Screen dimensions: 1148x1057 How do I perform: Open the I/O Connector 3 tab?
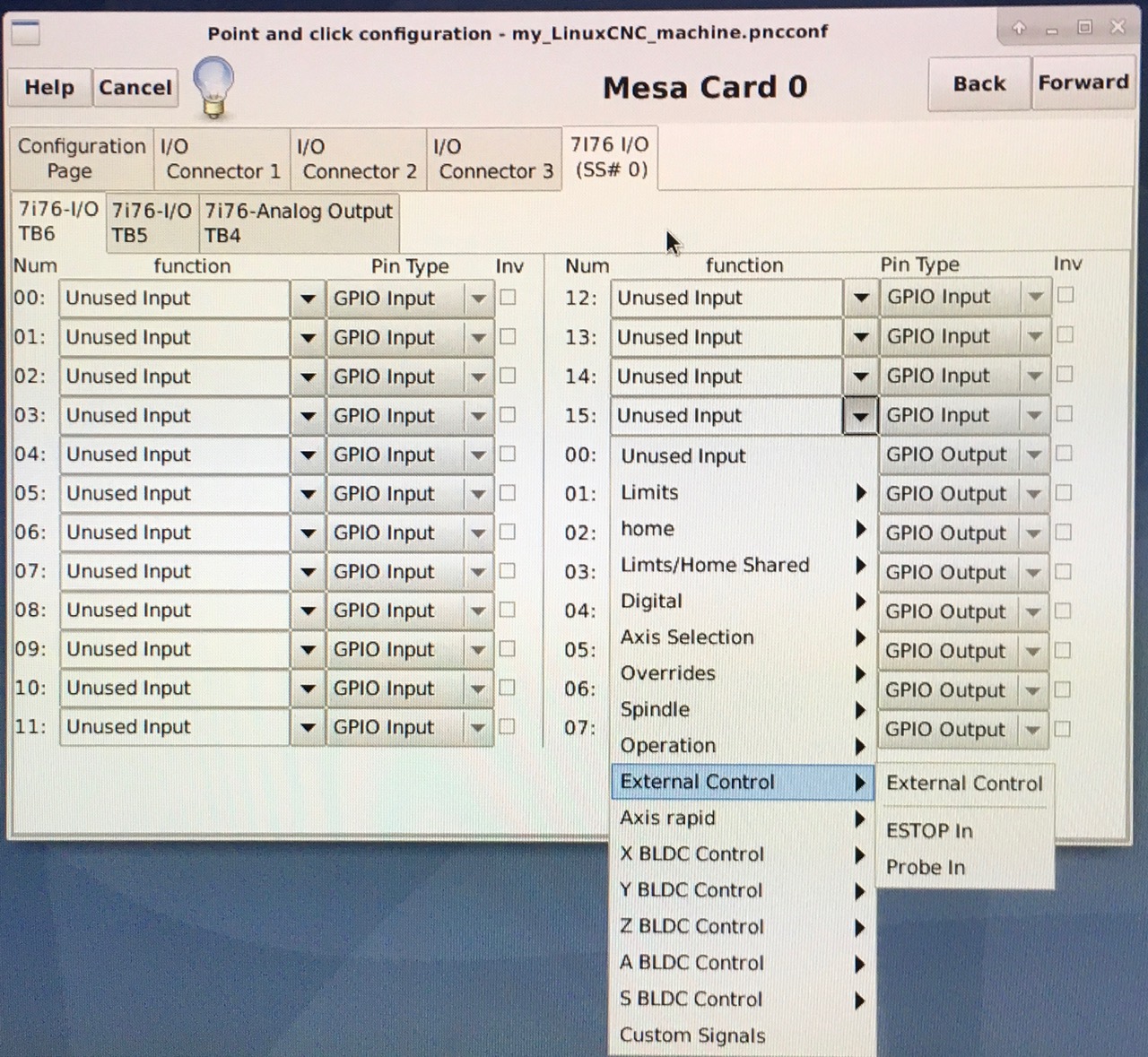coord(494,159)
